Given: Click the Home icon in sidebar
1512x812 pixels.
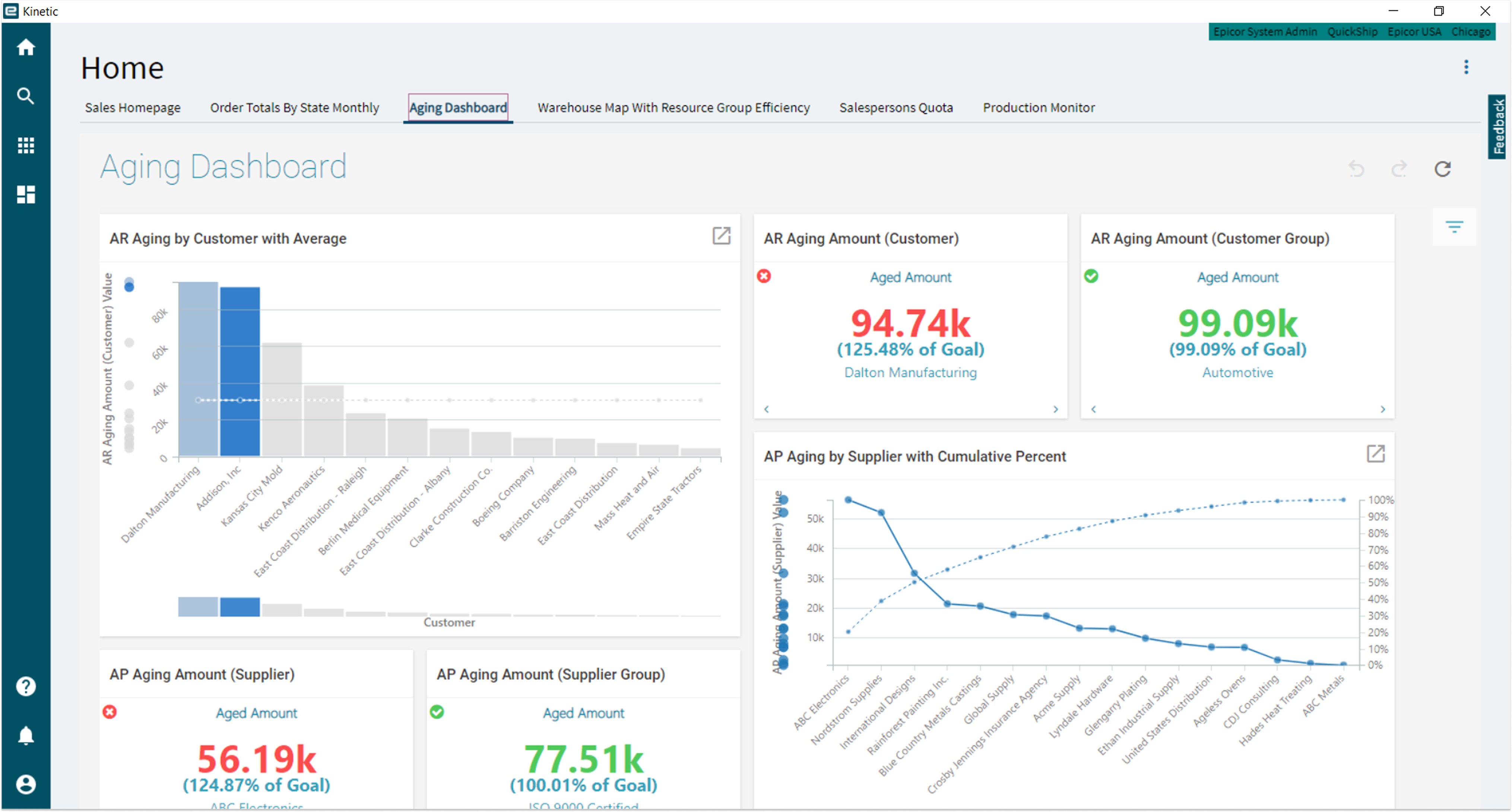Looking at the screenshot, I should click(25, 47).
